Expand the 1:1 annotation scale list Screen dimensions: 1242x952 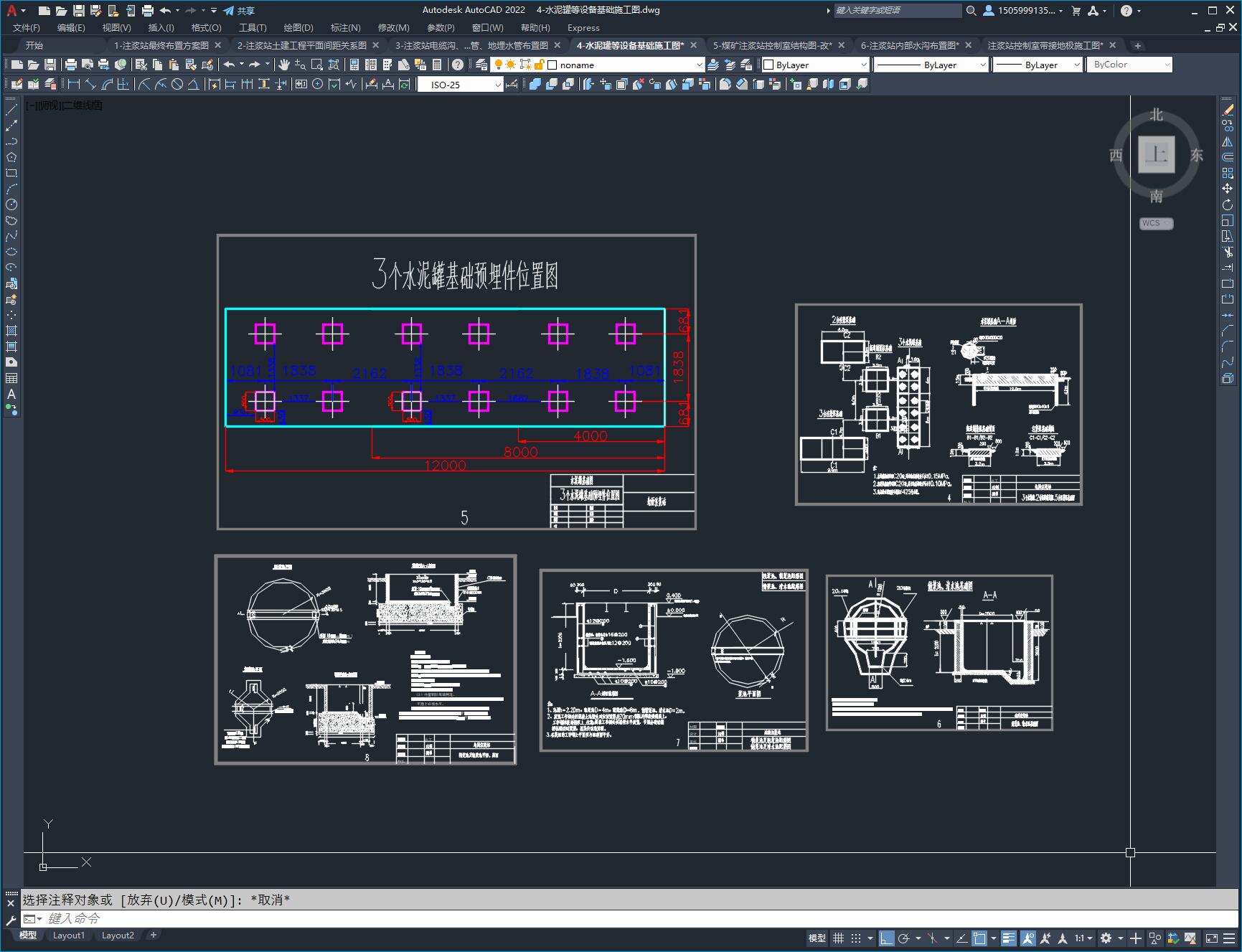click(x=1083, y=938)
